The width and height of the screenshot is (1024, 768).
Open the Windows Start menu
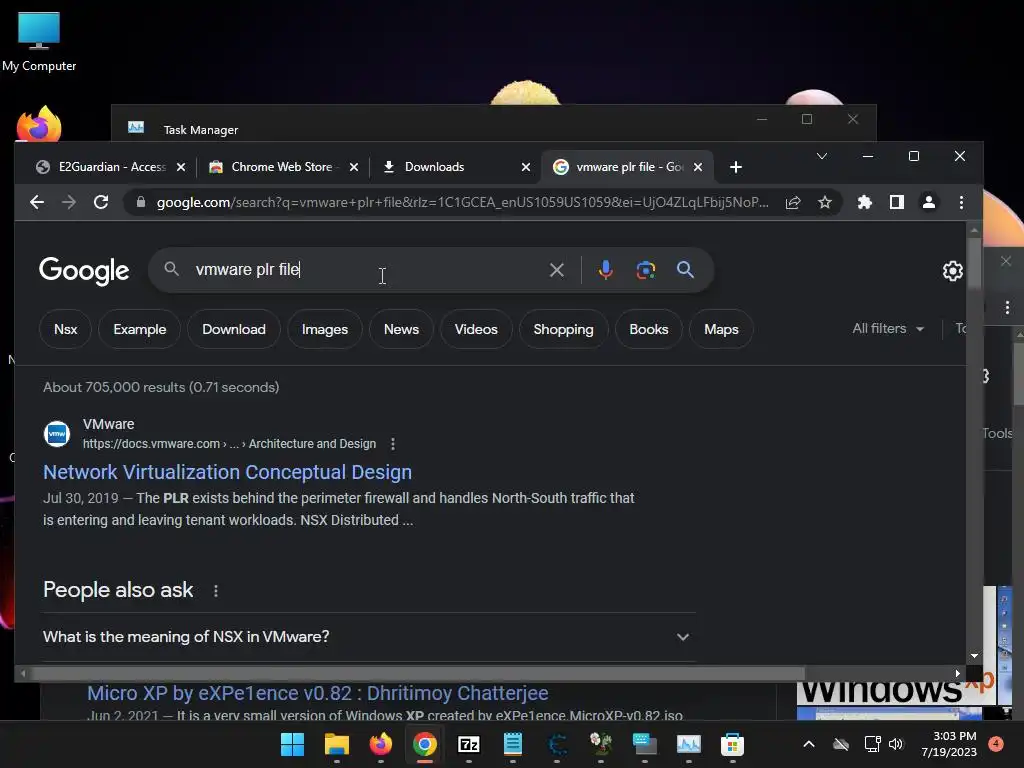[293, 744]
